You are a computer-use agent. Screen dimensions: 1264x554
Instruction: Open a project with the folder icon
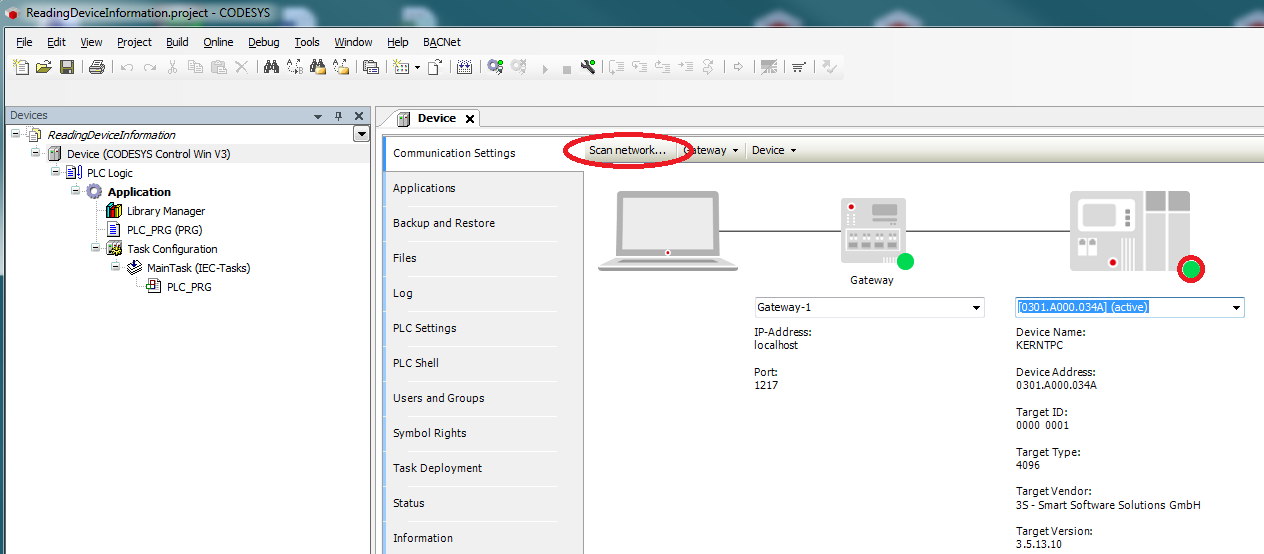pyautogui.click(x=43, y=67)
